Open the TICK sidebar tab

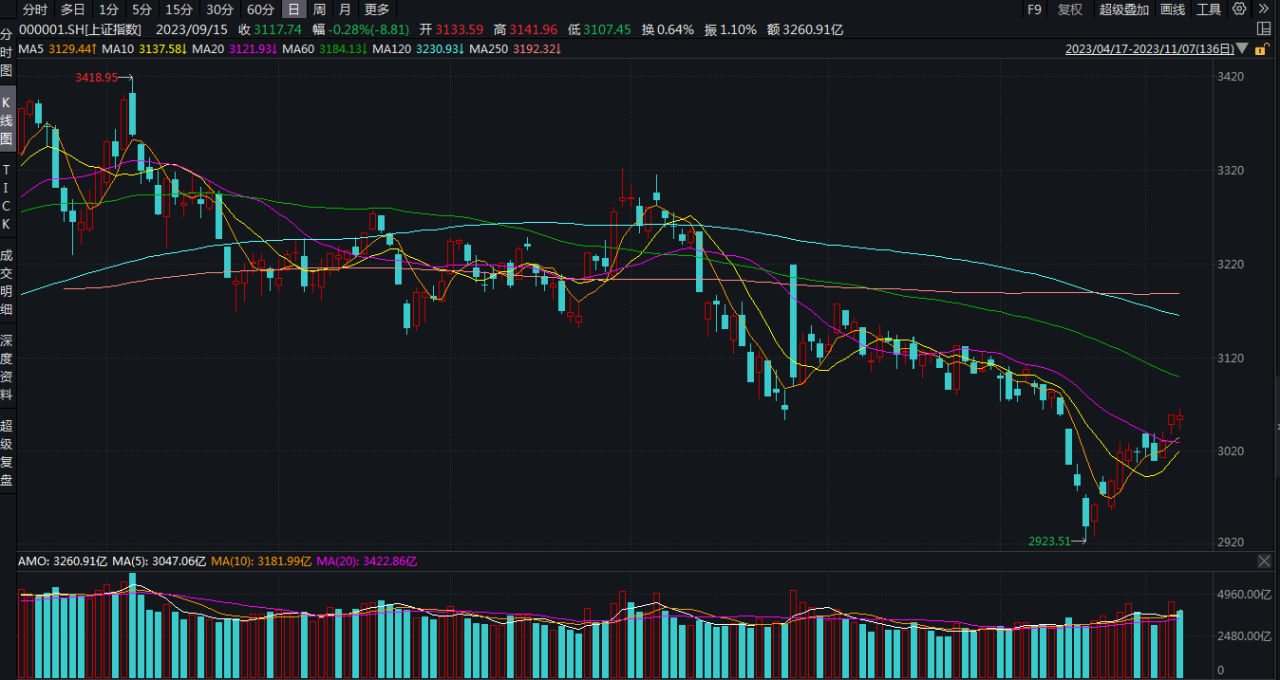tap(7, 197)
